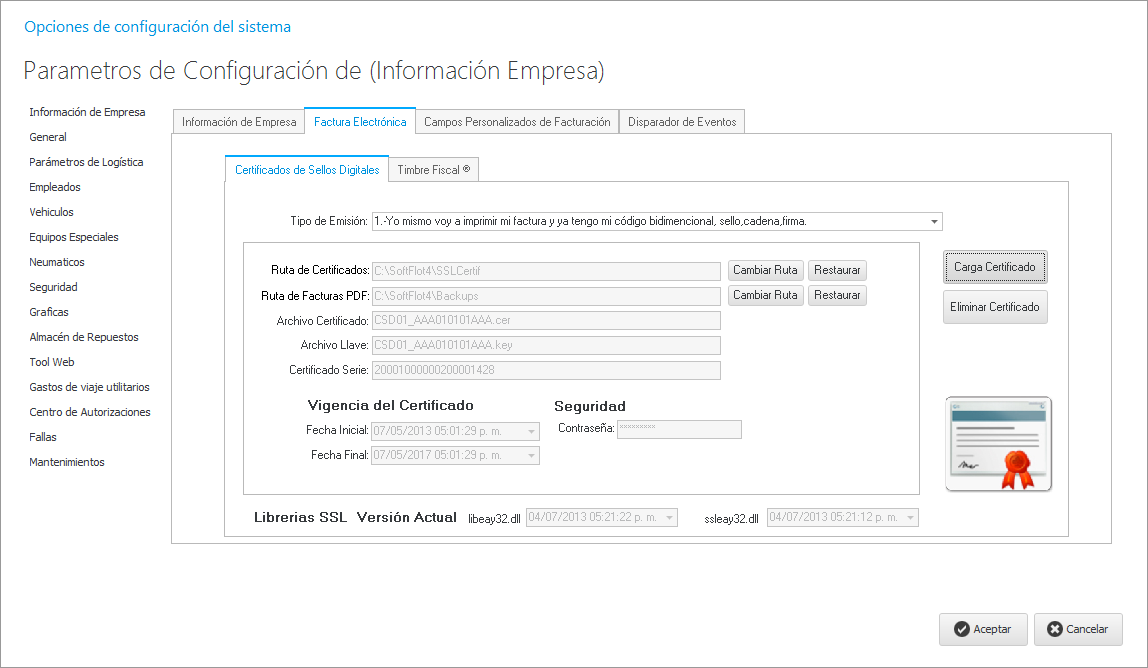Open Campos Personalizados de Facturación tab

pos(517,122)
